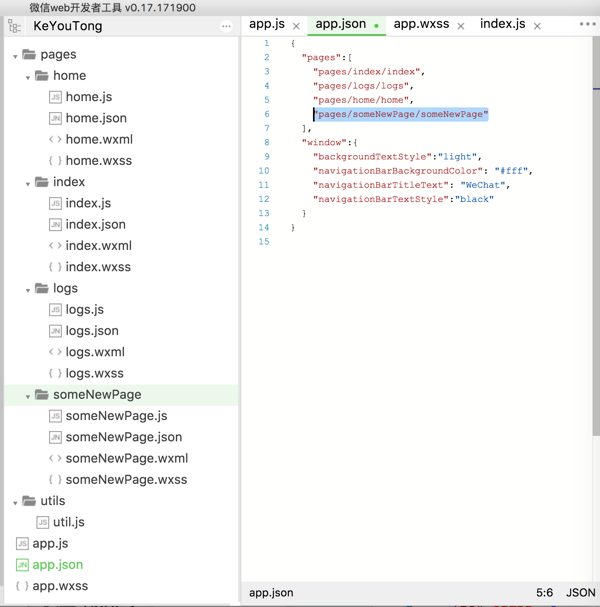Click the braces icon beside someNewPage.wxss
Viewport: 600px width, 607px height.
(x=55, y=480)
